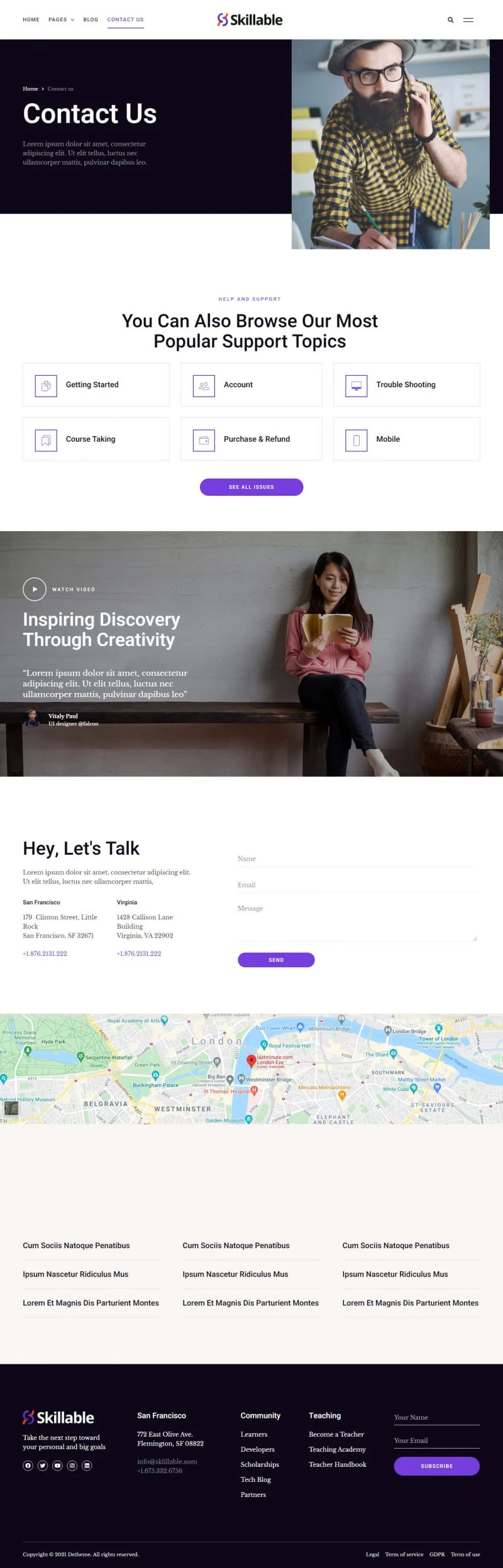Screen dimensions: 503x1568
Task: Click the Your Email field in the footer
Action: click(x=437, y=1440)
